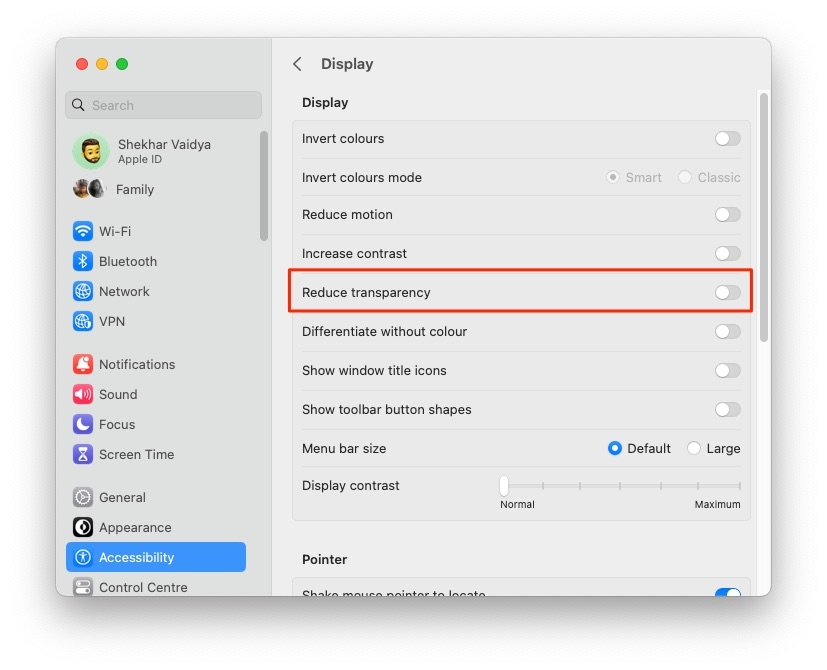Enable Show toolbar button shapes switch
This screenshot has width=827, height=670.
tap(728, 410)
